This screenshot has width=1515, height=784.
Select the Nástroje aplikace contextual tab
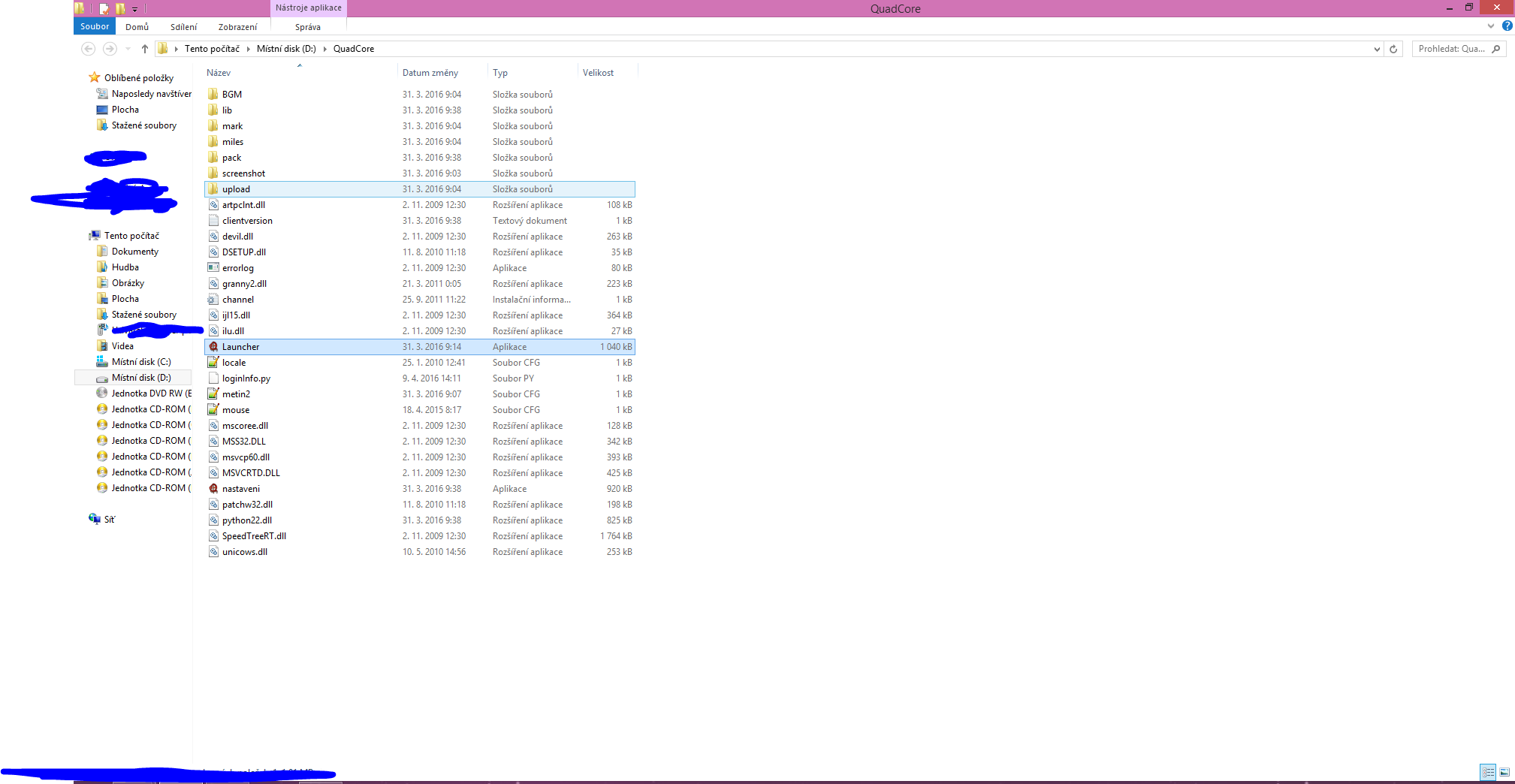pyautogui.click(x=309, y=8)
